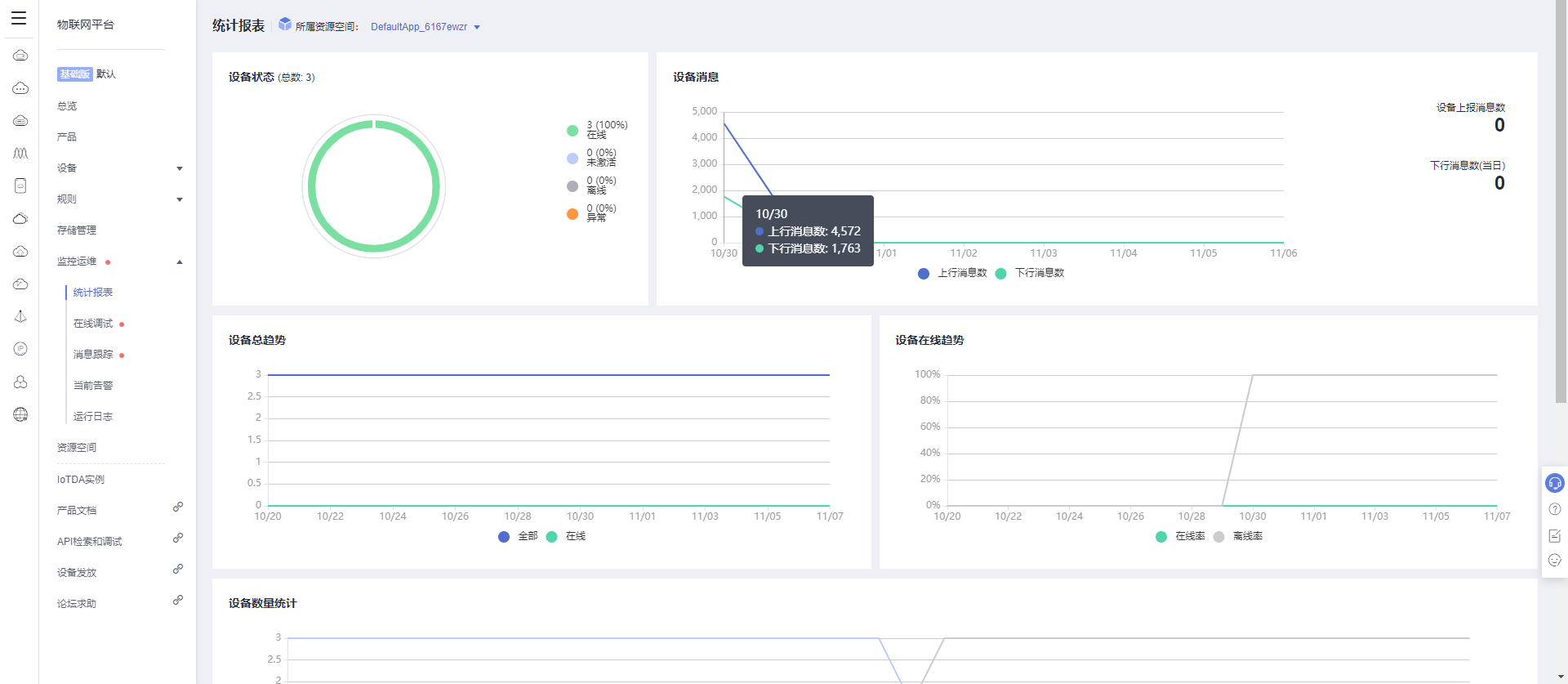This screenshot has width=1568, height=684.
Task: Click the smiley face rating icon
Action: coord(1555,560)
